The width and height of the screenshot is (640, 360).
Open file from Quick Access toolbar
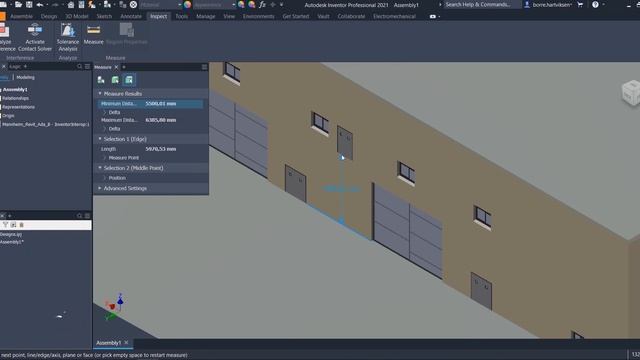18,5
